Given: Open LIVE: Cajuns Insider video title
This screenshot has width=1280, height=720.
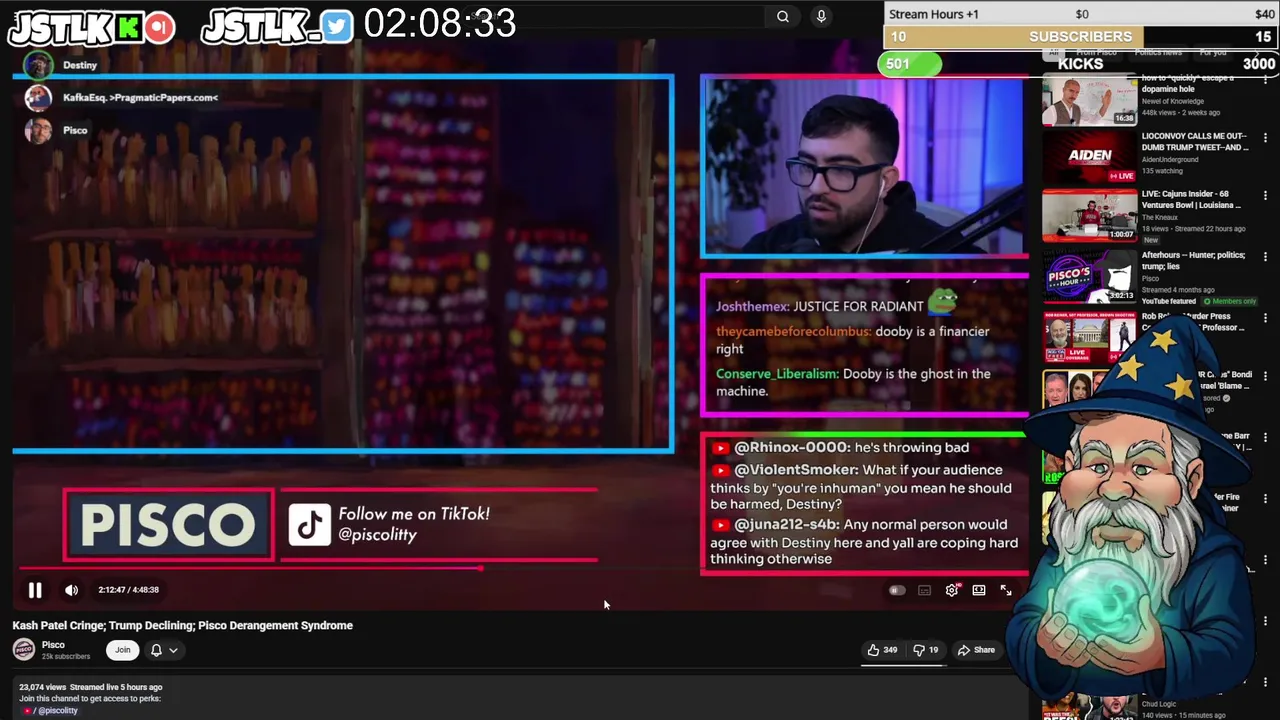Looking at the screenshot, I should pos(1192,199).
